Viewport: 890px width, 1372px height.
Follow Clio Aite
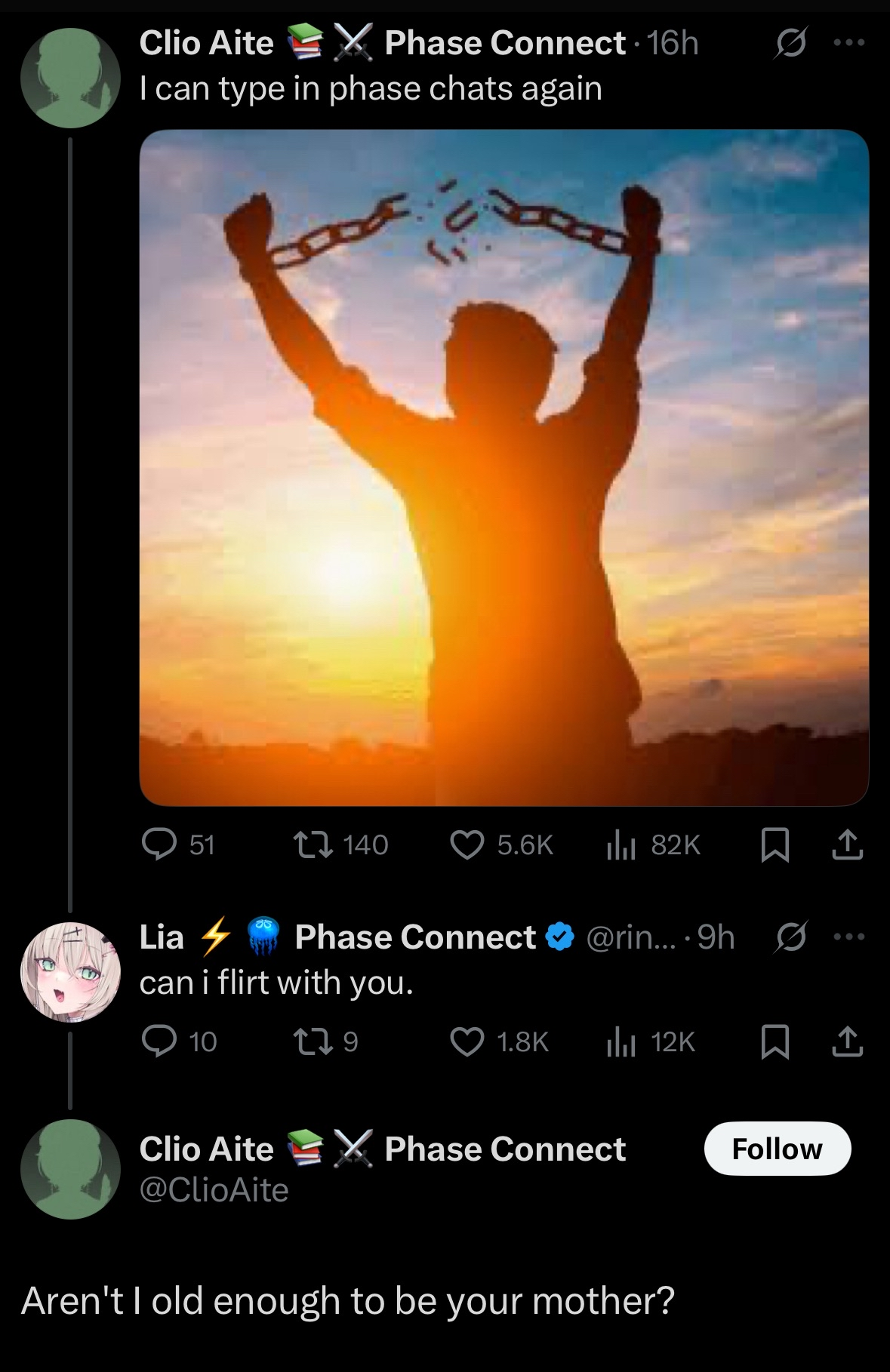(x=777, y=1149)
